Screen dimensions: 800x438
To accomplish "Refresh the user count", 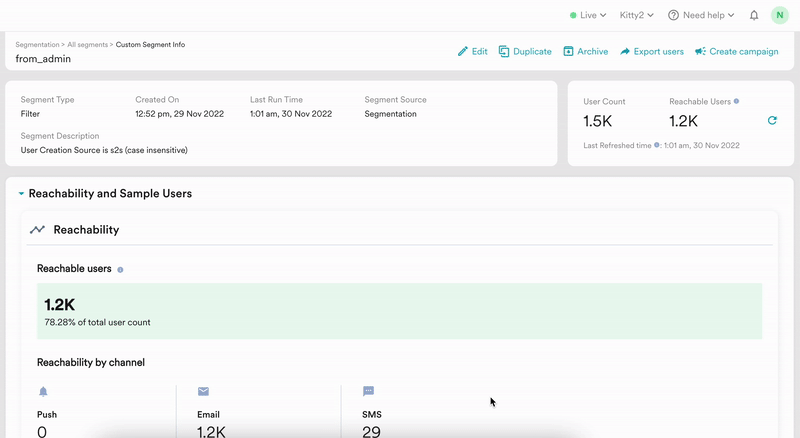I will pos(772,120).
